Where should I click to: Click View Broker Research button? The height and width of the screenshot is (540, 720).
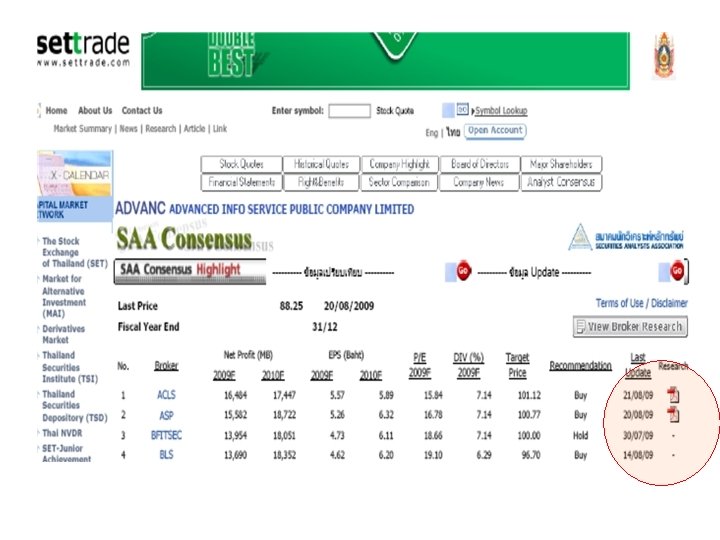point(630,326)
